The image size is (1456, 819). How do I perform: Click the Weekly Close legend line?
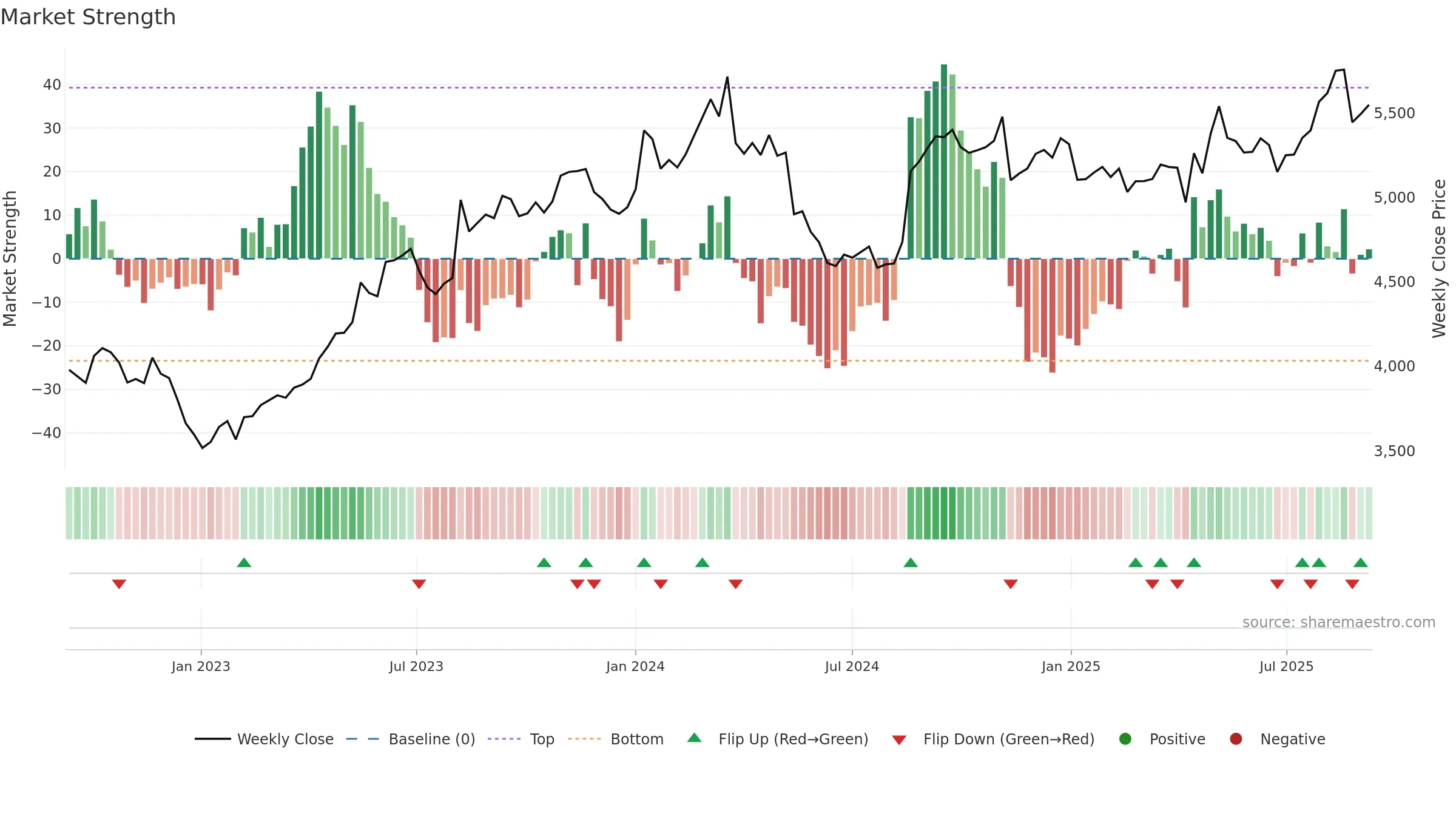pyautogui.click(x=212, y=739)
